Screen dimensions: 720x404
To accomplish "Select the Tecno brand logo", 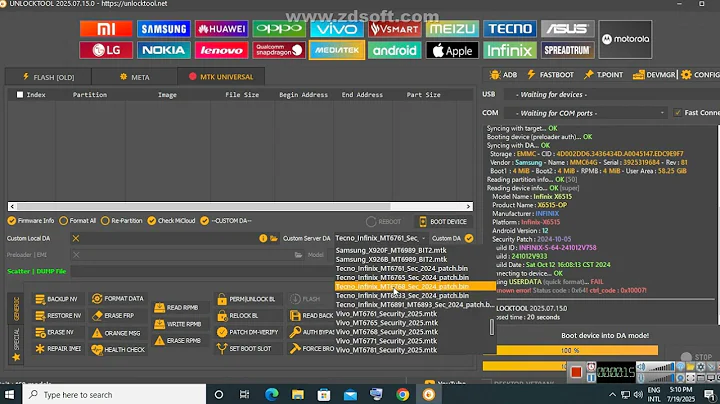I will coord(510,29).
